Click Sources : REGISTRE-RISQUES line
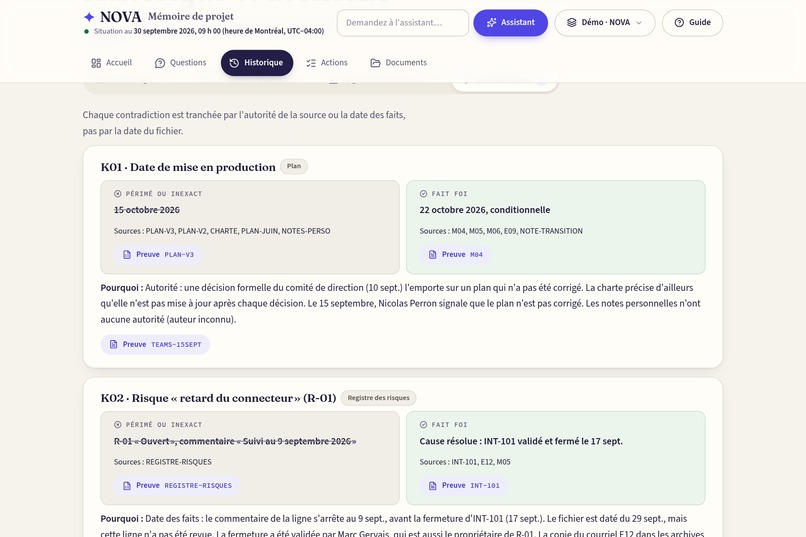The height and width of the screenshot is (537, 806). click(162, 462)
